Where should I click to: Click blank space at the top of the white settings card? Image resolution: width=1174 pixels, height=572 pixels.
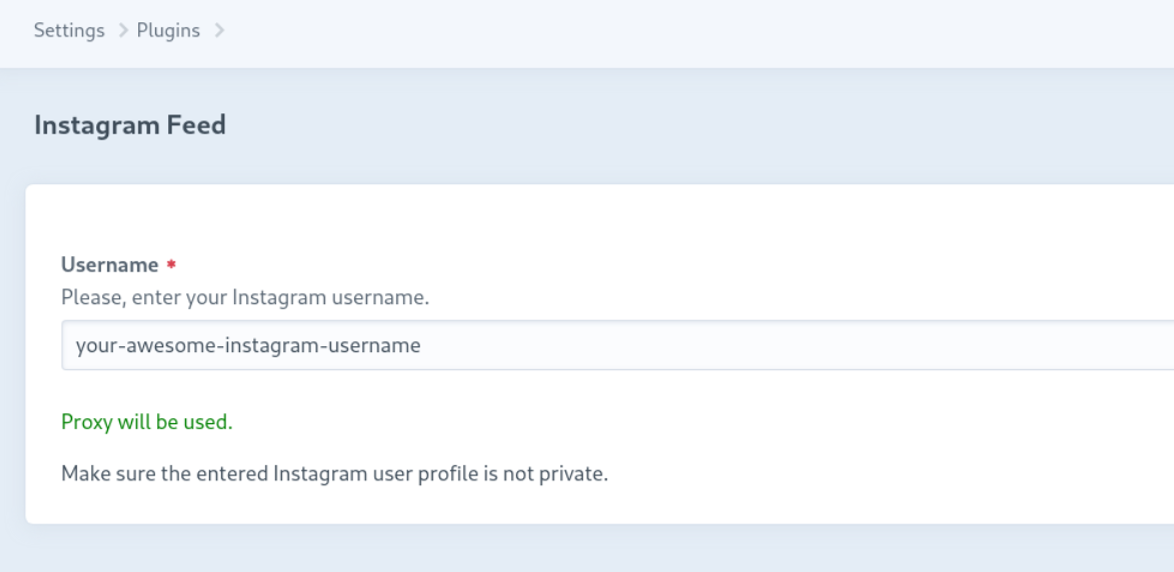[x=599, y=217]
